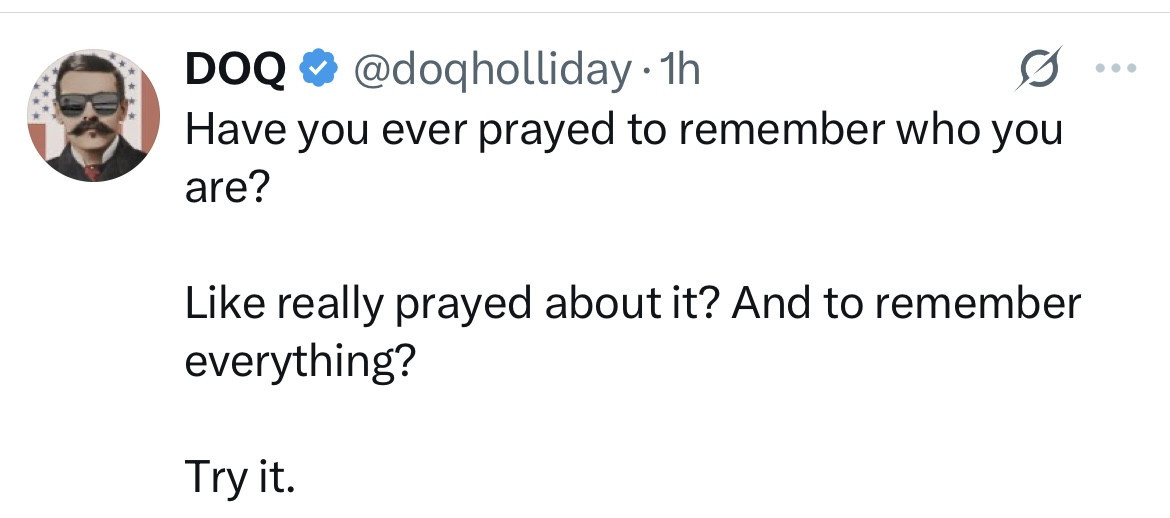Click "And to remember" in the tweet

coord(907,304)
